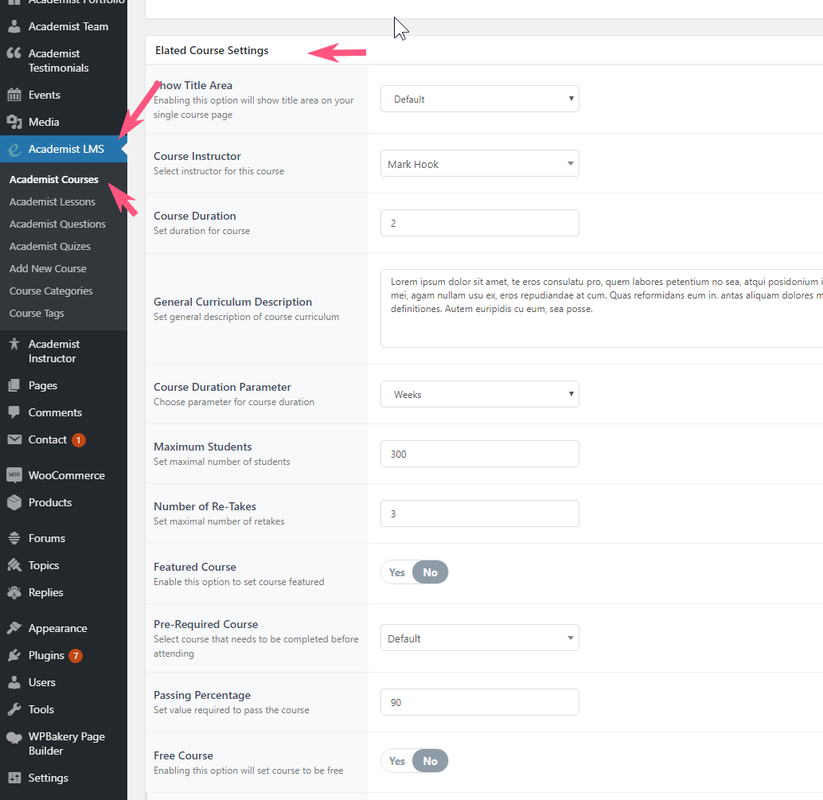
Task: Click the Academist LMS logo icon
Action: coord(14,150)
